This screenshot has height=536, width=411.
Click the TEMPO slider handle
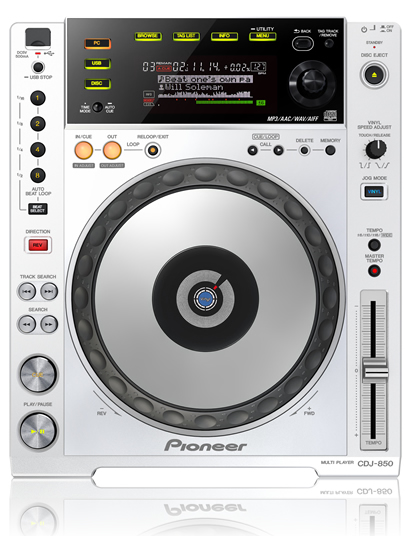click(x=374, y=370)
